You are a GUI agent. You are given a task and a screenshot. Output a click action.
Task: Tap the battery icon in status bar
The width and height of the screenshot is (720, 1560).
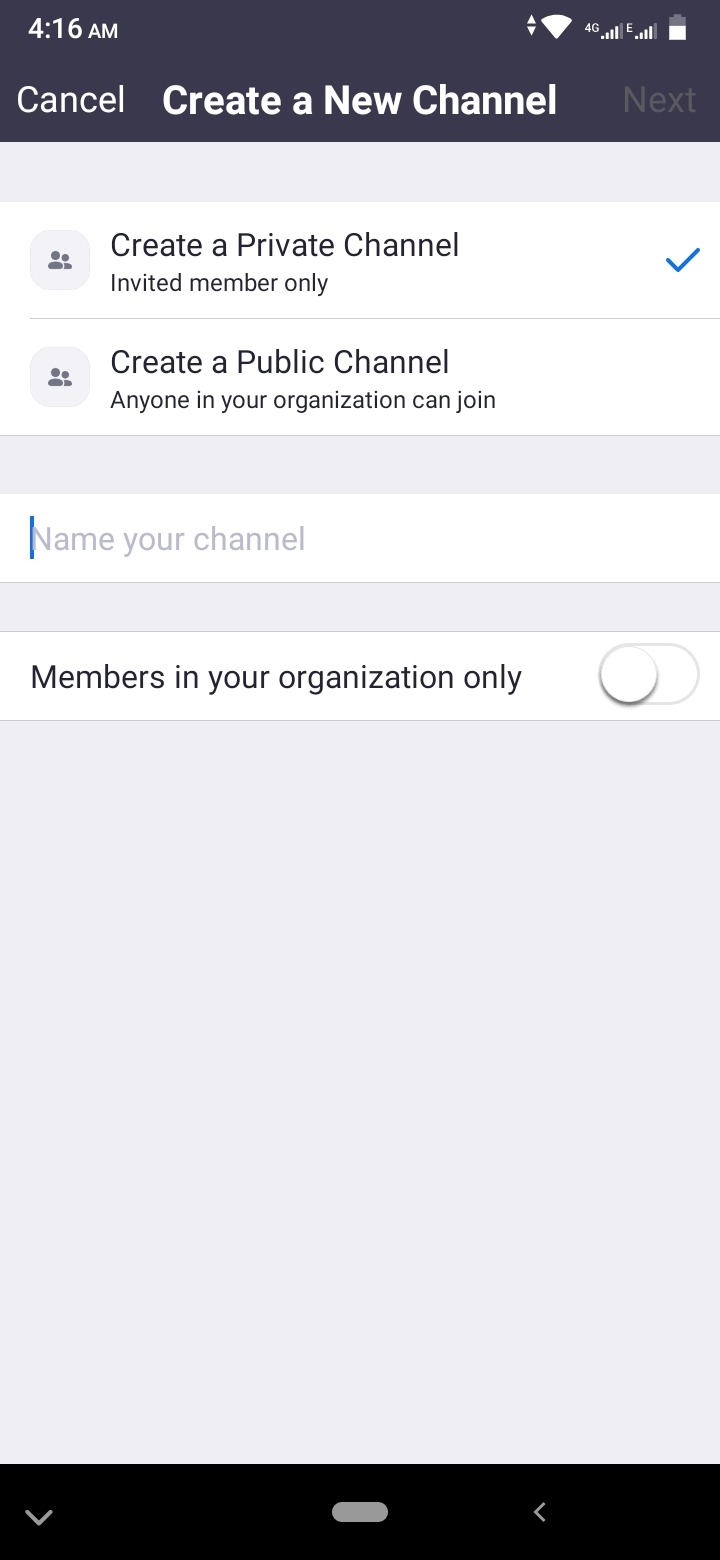(677, 27)
